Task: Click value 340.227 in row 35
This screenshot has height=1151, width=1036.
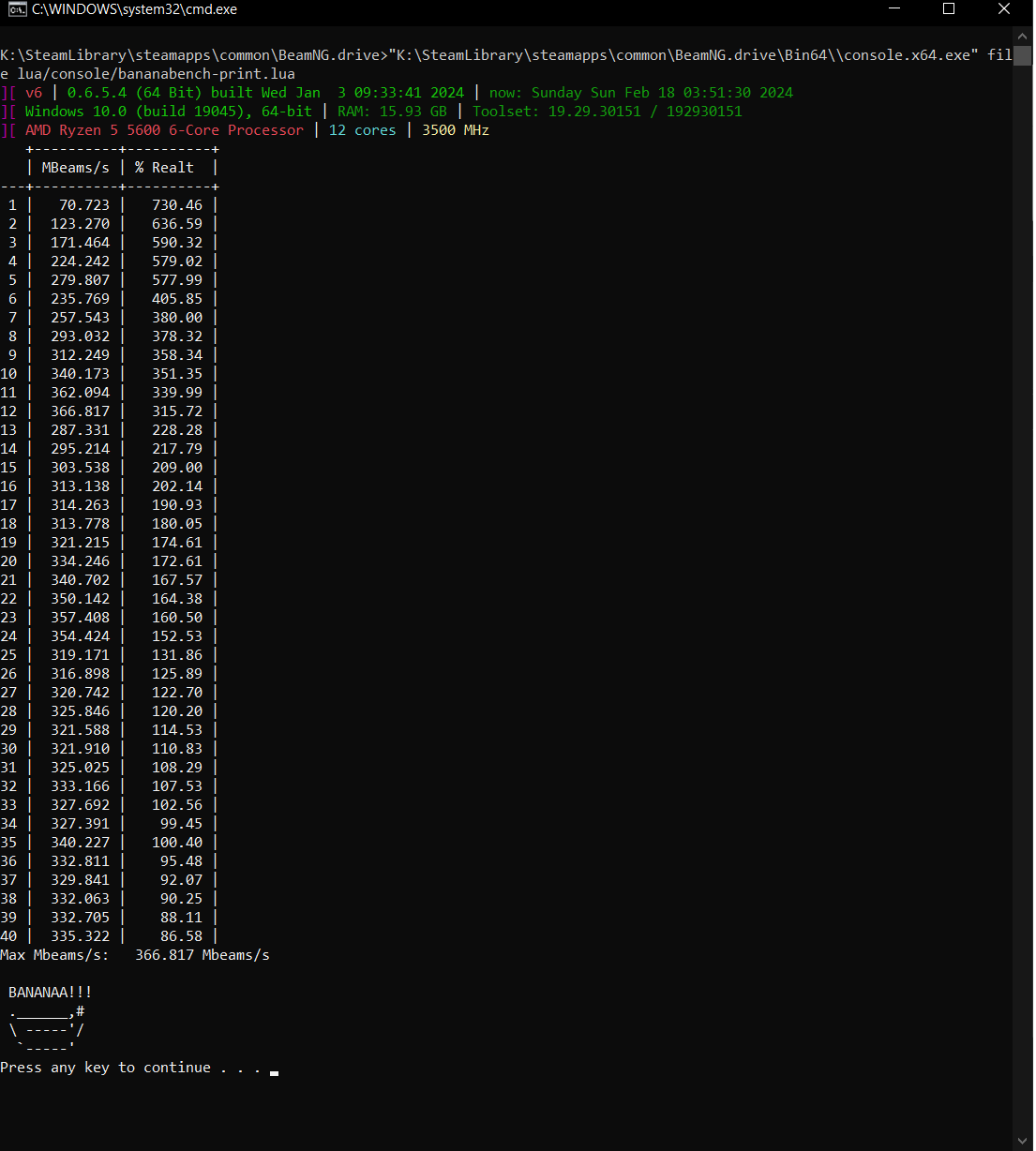Action: tap(80, 843)
